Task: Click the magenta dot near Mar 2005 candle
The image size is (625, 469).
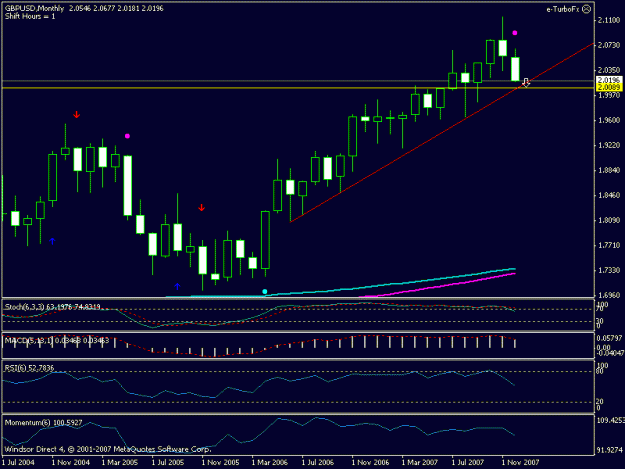Action: (x=127, y=136)
